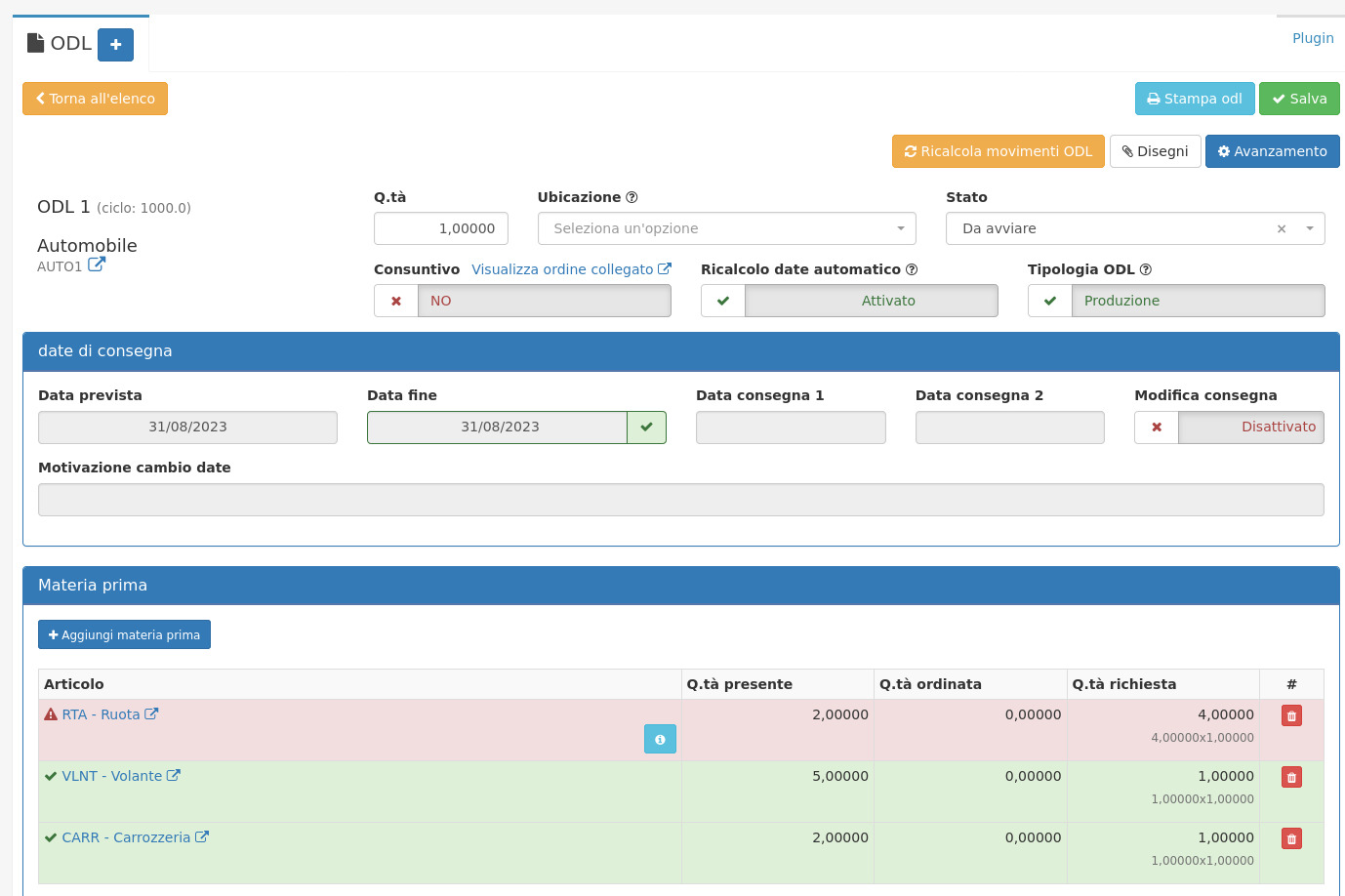Screen dimensions: 1345x896
Task: Clear the Stato selection with the x
Action: [1282, 228]
